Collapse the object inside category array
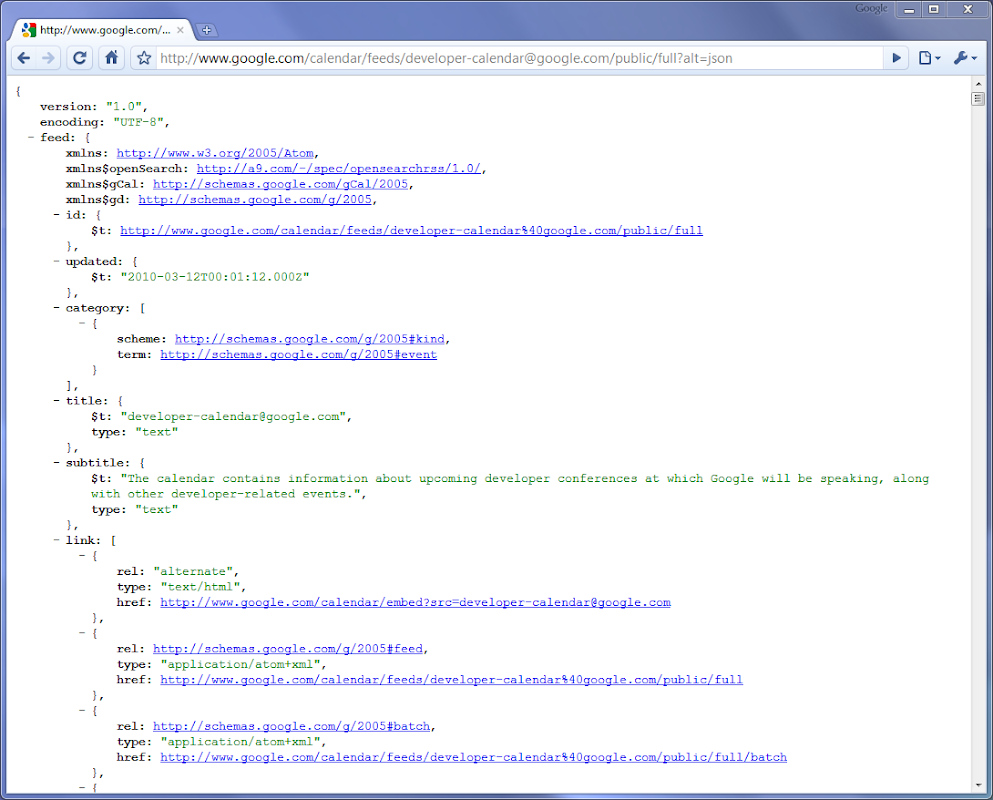 click(x=82, y=323)
